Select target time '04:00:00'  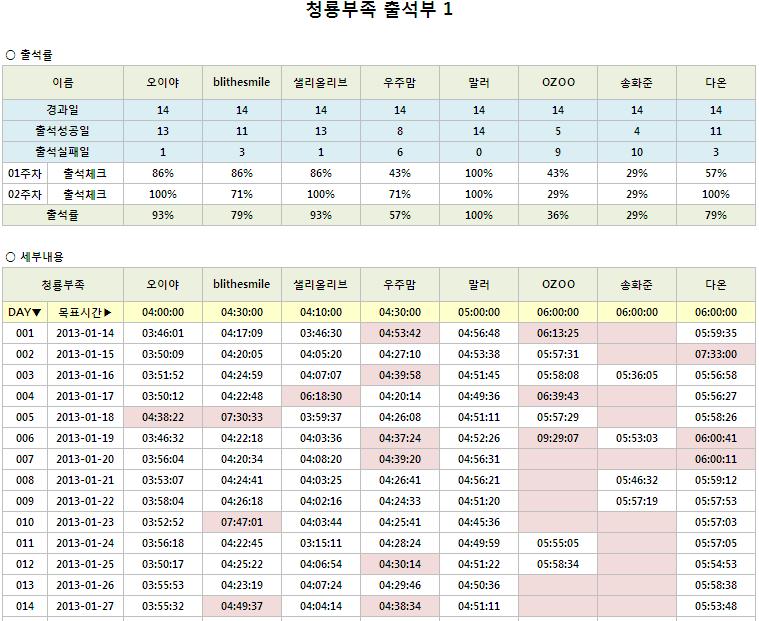(x=163, y=312)
